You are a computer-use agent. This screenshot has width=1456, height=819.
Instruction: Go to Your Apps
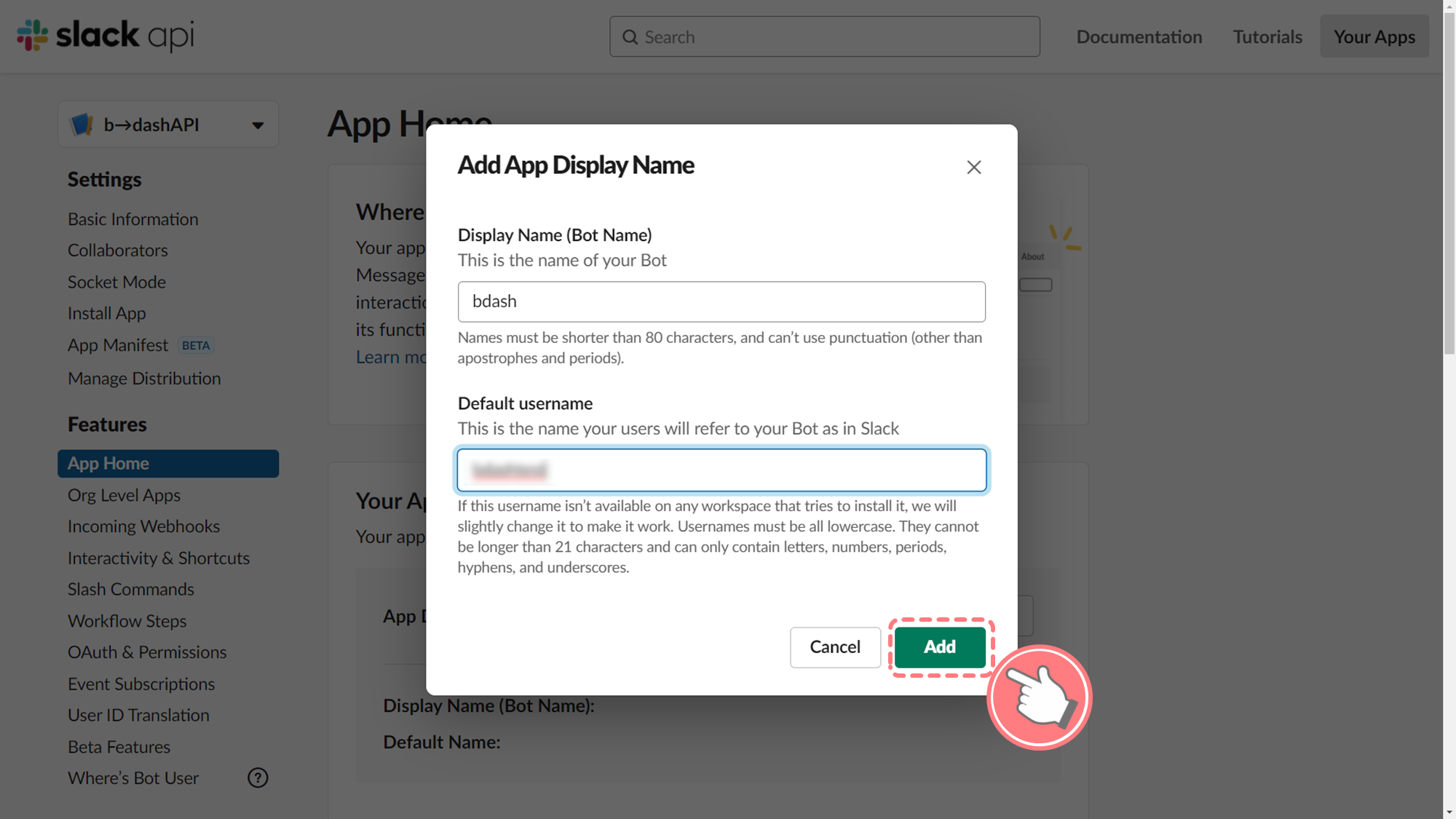click(x=1374, y=36)
